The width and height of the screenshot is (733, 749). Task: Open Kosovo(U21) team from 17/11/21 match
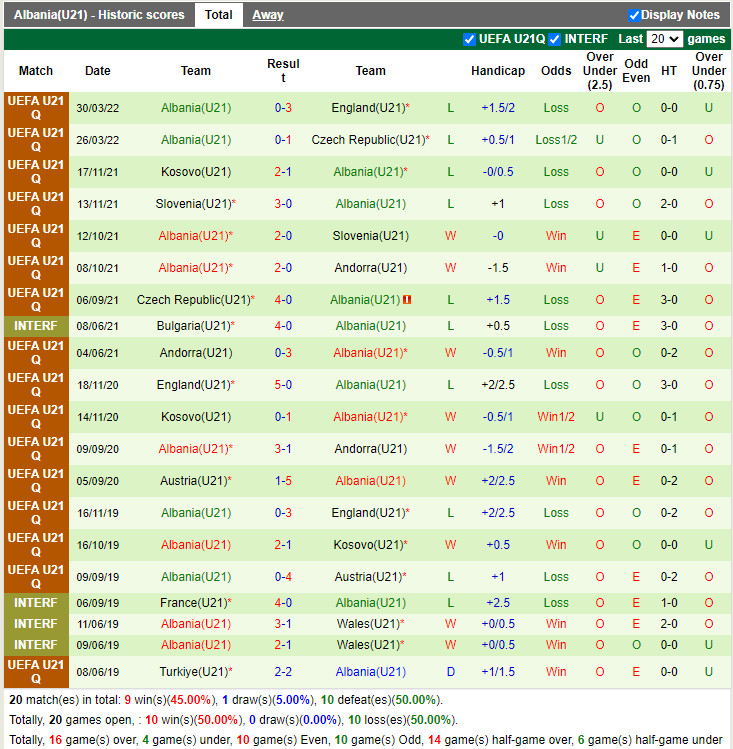click(x=196, y=172)
